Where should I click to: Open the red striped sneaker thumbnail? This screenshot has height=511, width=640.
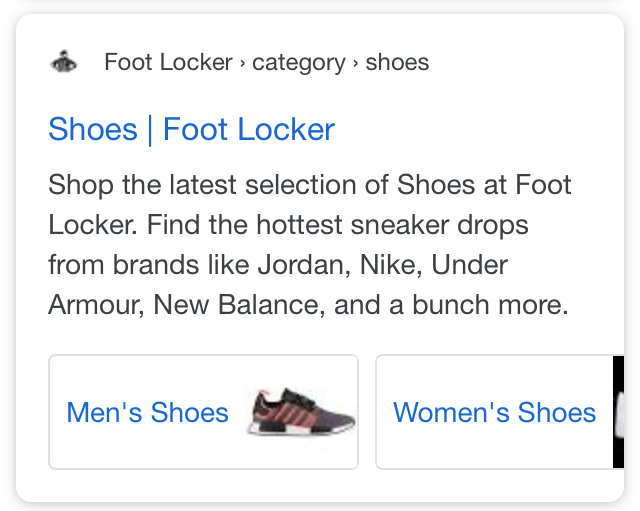click(301, 412)
